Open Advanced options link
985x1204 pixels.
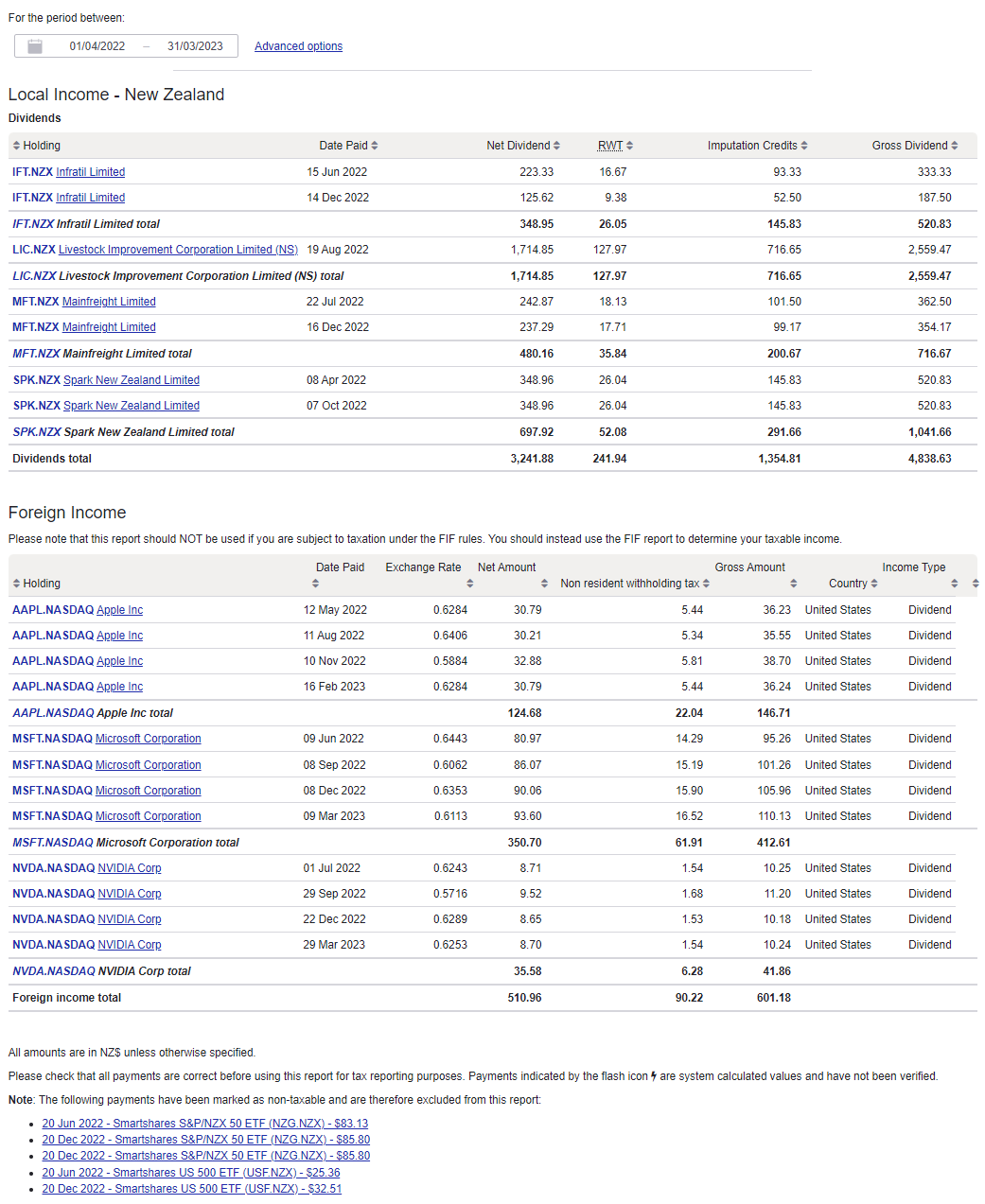coord(298,46)
